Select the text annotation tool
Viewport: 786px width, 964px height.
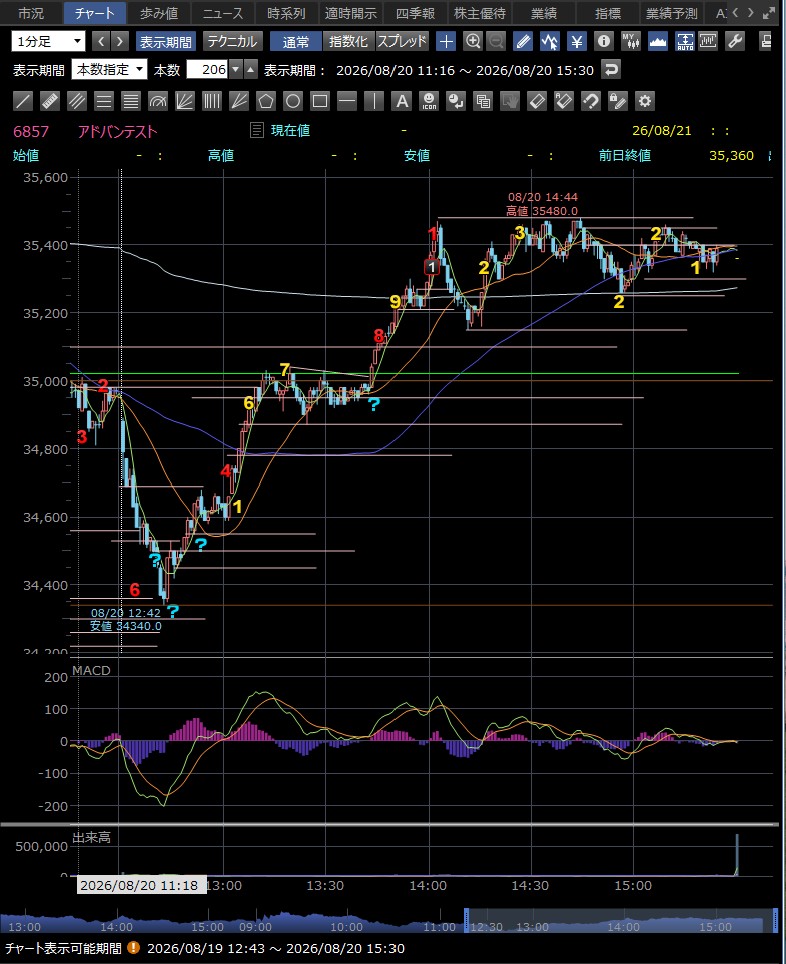click(402, 101)
